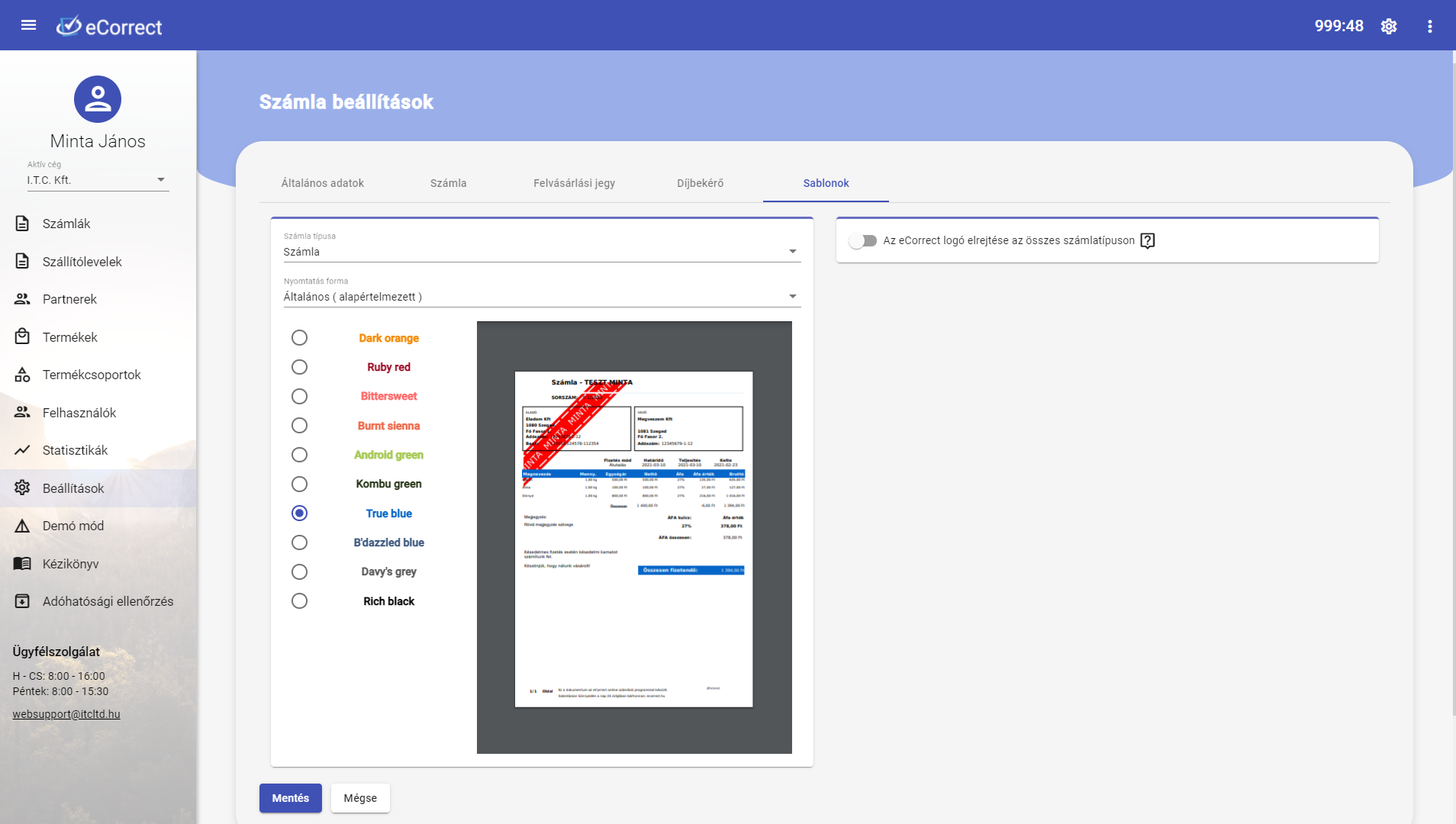This screenshot has width=1456, height=824.
Task: Open Szállítólevelek in the sidebar
Action: 98,262
